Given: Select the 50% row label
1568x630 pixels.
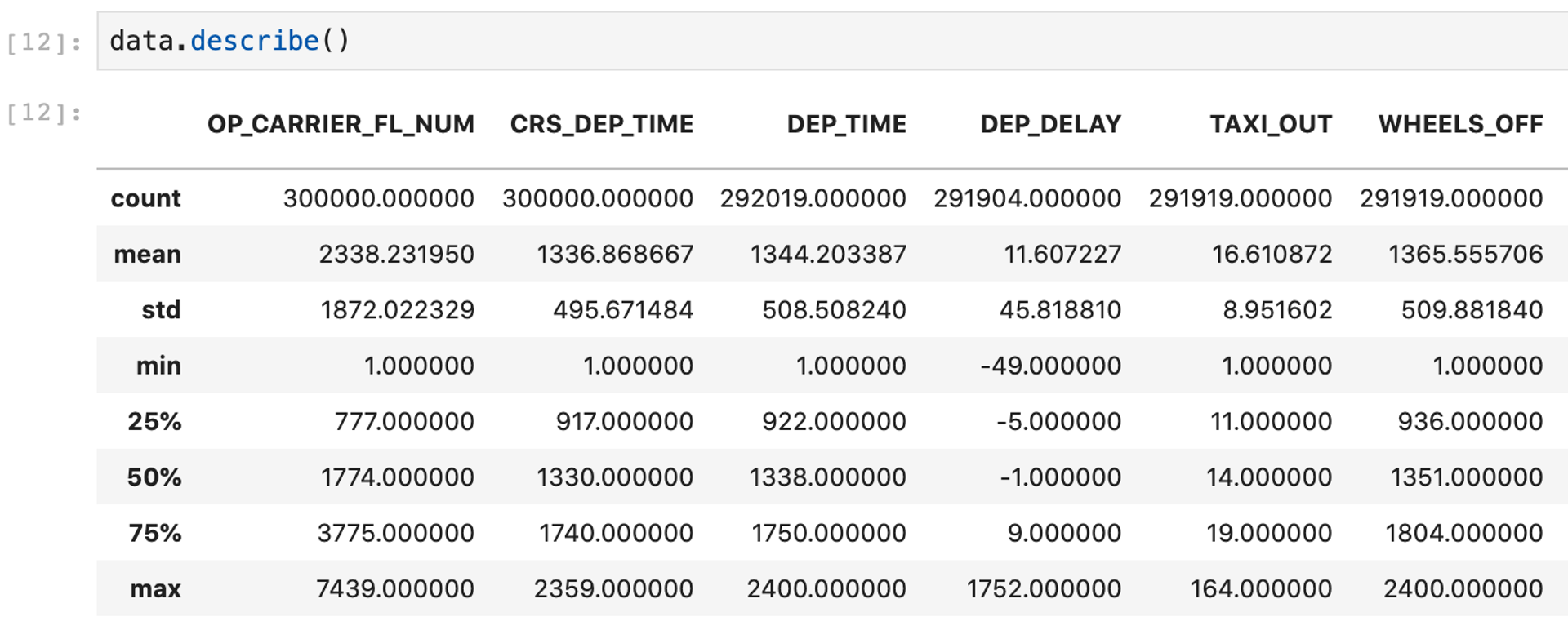Looking at the screenshot, I should click(154, 477).
